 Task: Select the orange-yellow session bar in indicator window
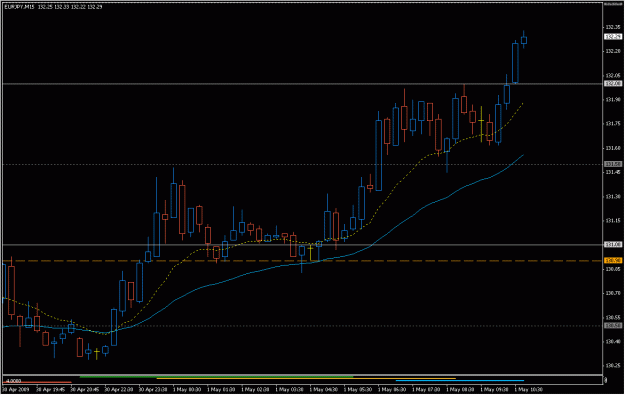[x=306, y=378]
